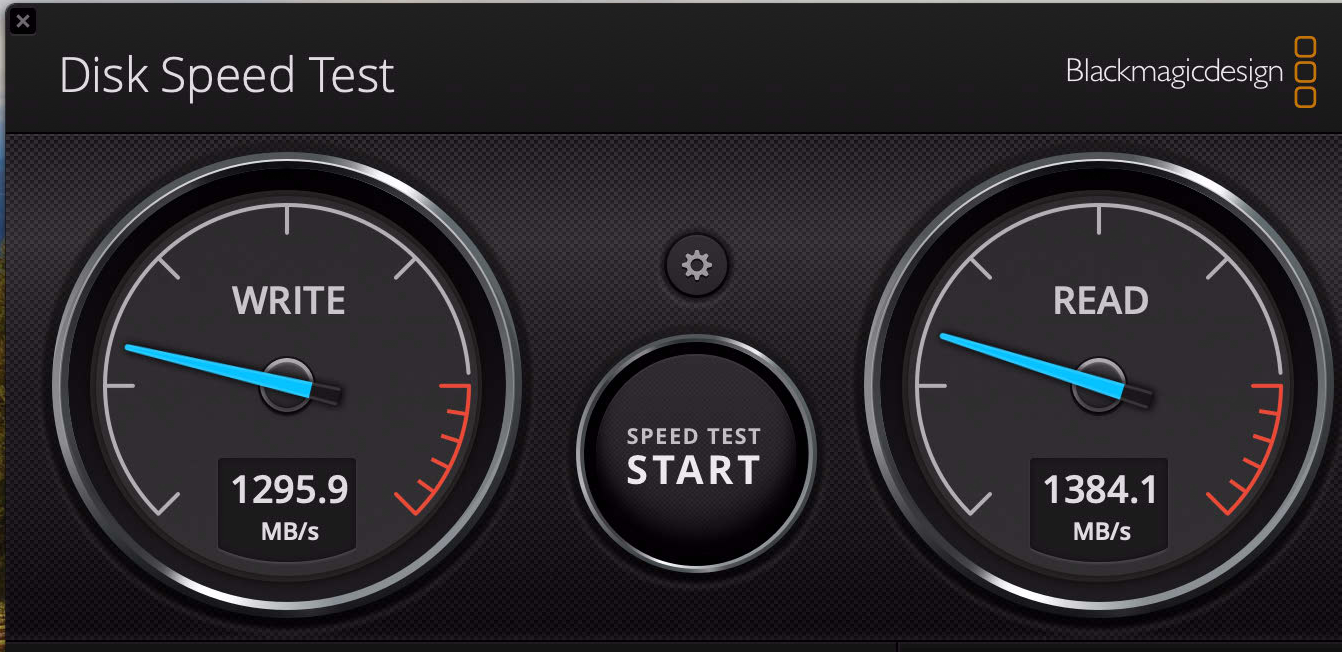Viewport: 1342px width, 652px height.
Task: Click the SPEED TEST START button
Action: 695,455
